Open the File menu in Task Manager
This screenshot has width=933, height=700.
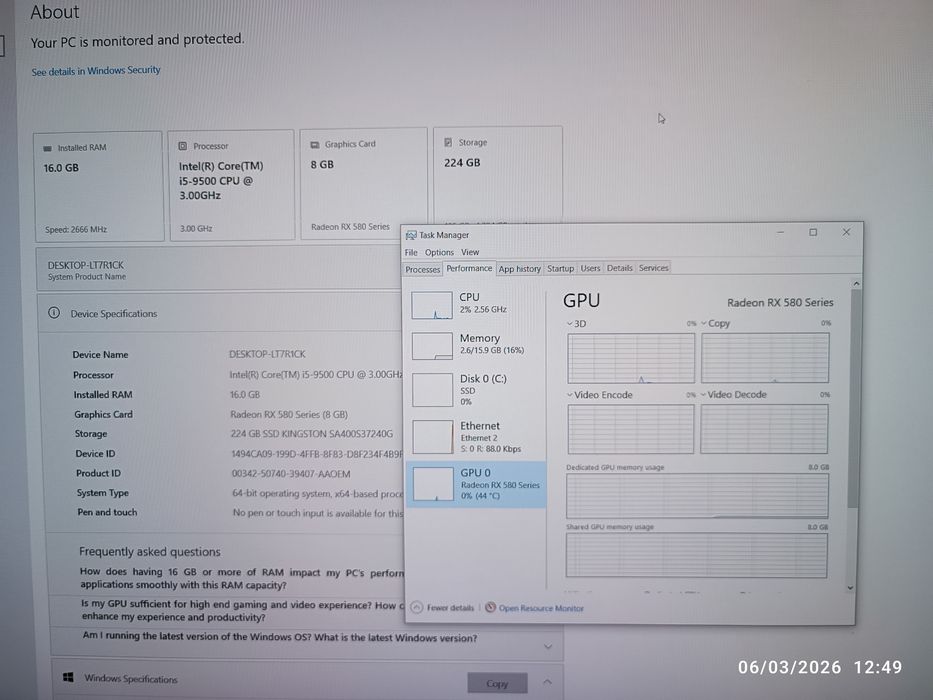point(411,252)
